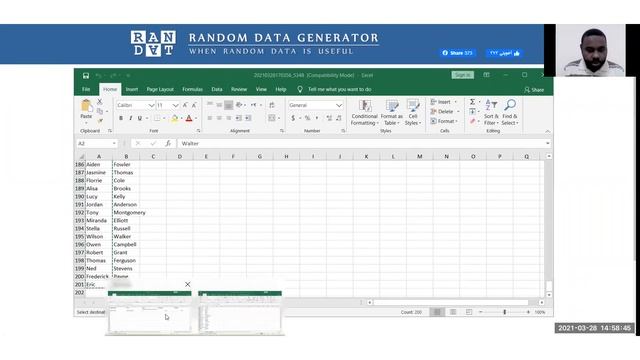Image resolution: width=640 pixels, height=360 pixels.
Task: Click Tell me what you want to do
Action: [339, 89]
